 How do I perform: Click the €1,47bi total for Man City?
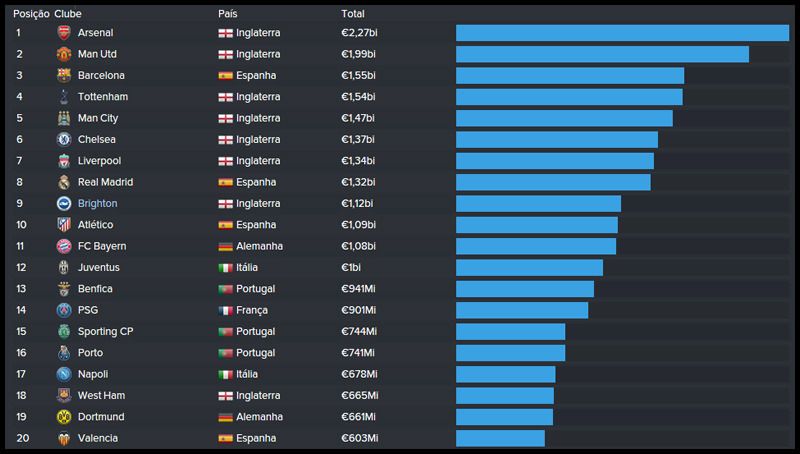tap(358, 118)
